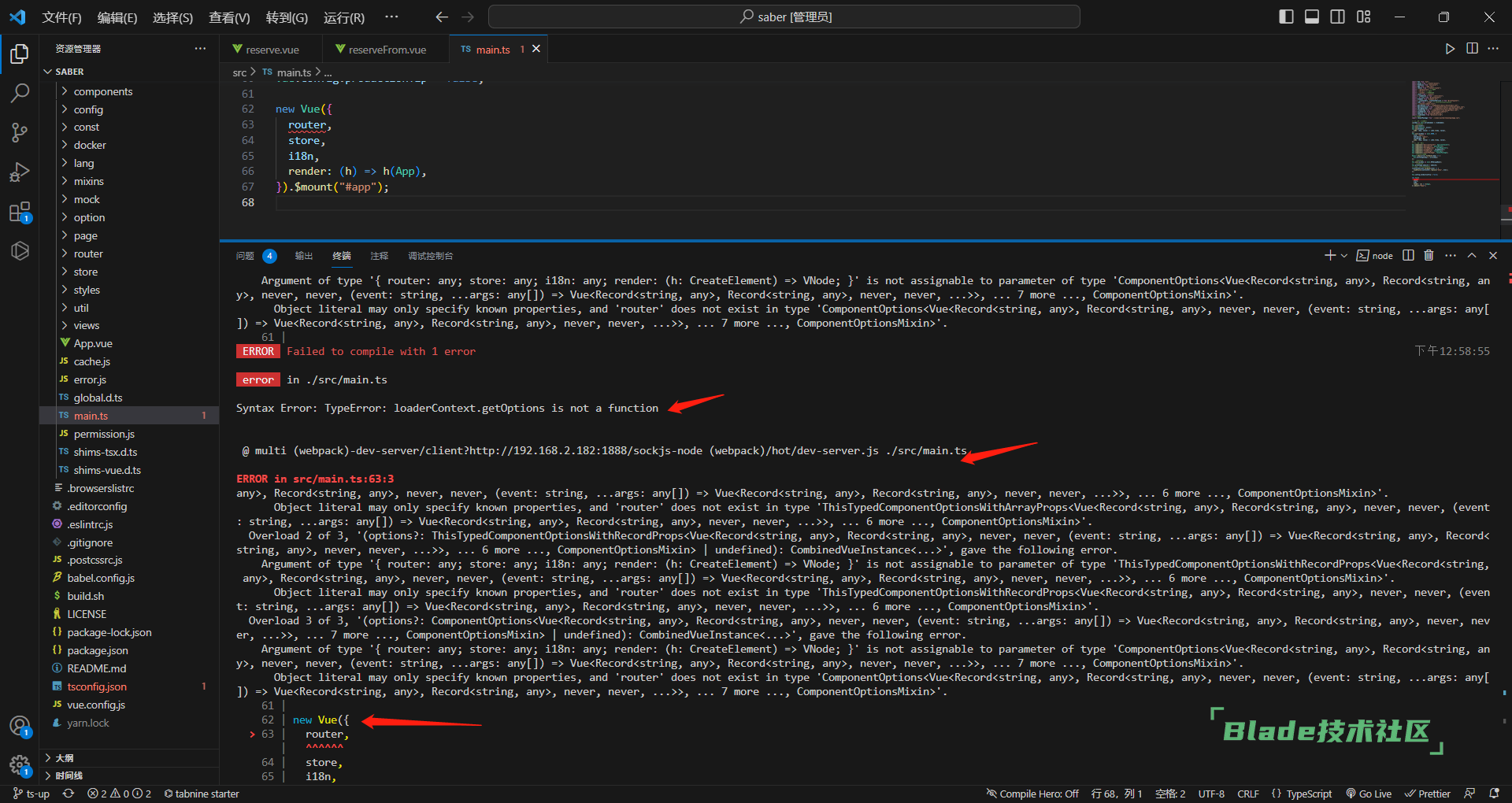This screenshot has height=803, width=1512.
Task: Click the Run file play icon
Action: click(1450, 49)
